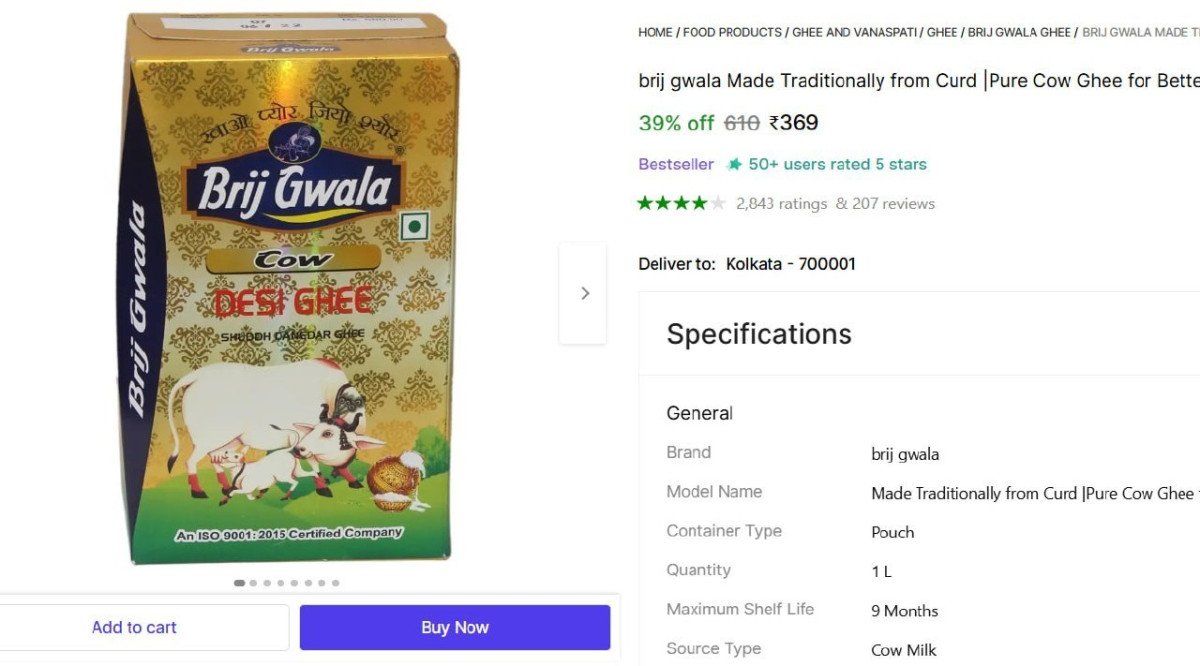Open GHEE AND VANASPATI breadcrumb category
The width and height of the screenshot is (1200, 666).
coord(856,32)
